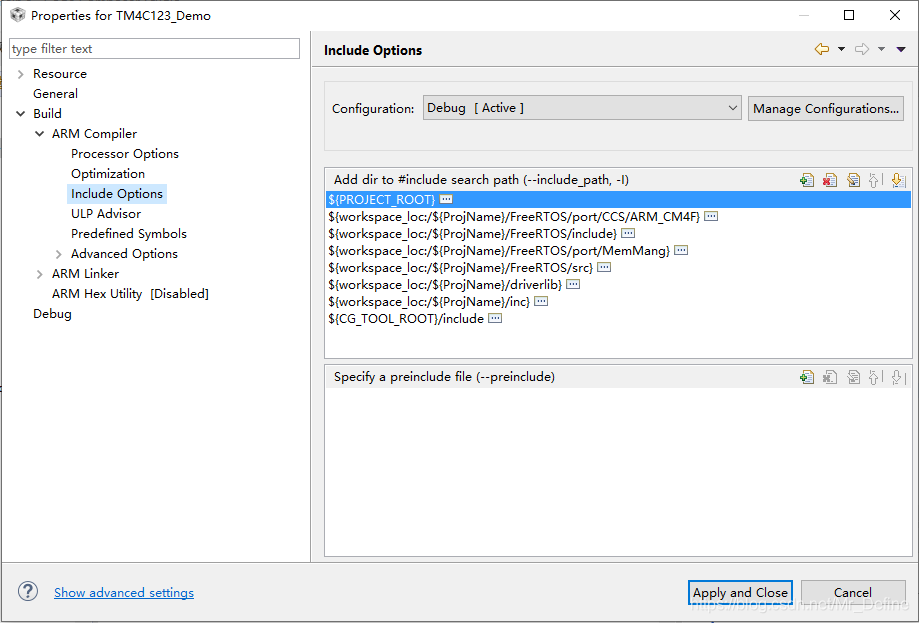The height and width of the screenshot is (623, 919).
Task: Open the view menu triangle
Action: [x=901, y=49]
